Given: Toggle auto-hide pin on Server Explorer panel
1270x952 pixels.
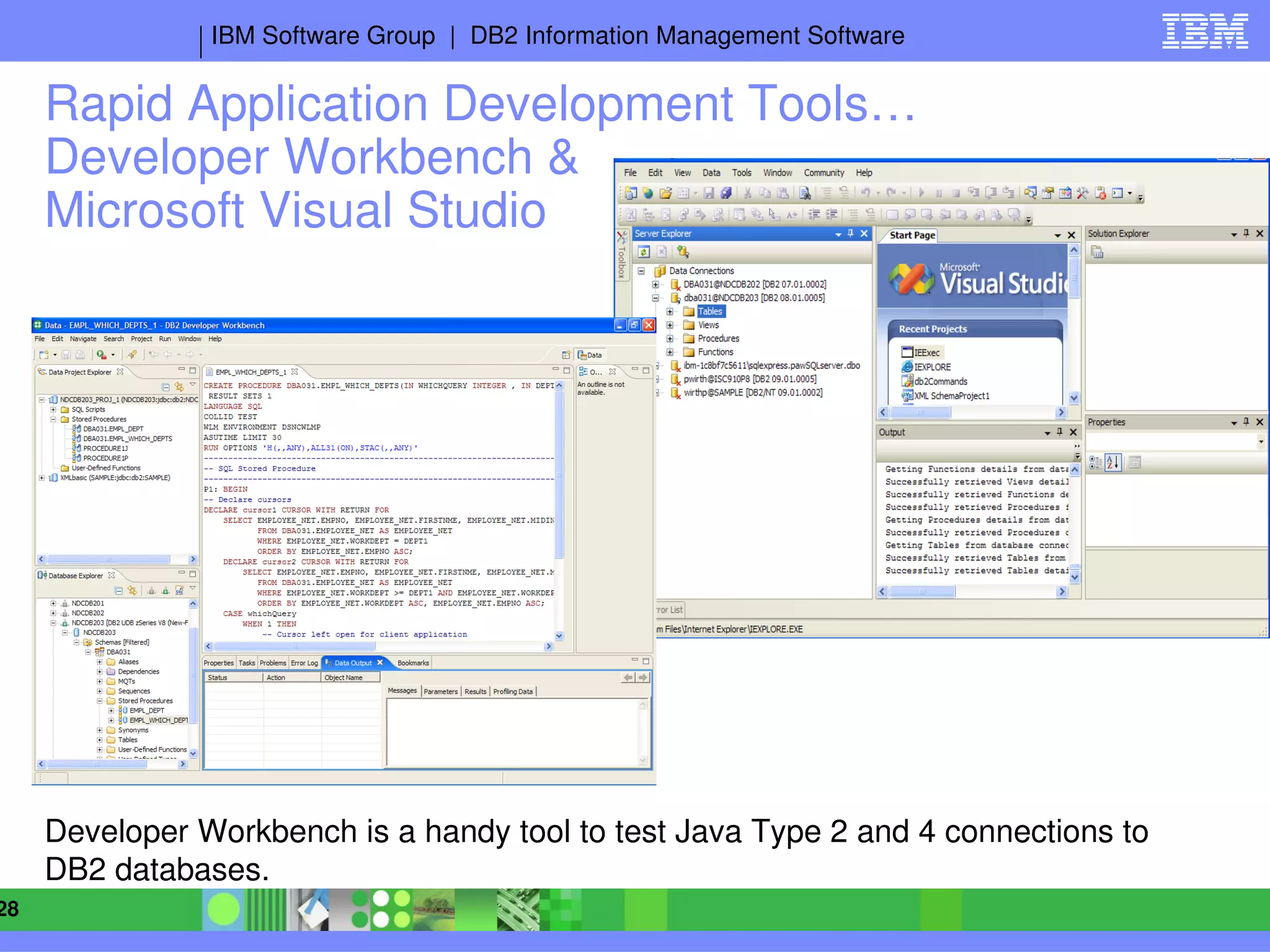Looking at the screenshot, I should pyautogui.click(x=851, y=234).
